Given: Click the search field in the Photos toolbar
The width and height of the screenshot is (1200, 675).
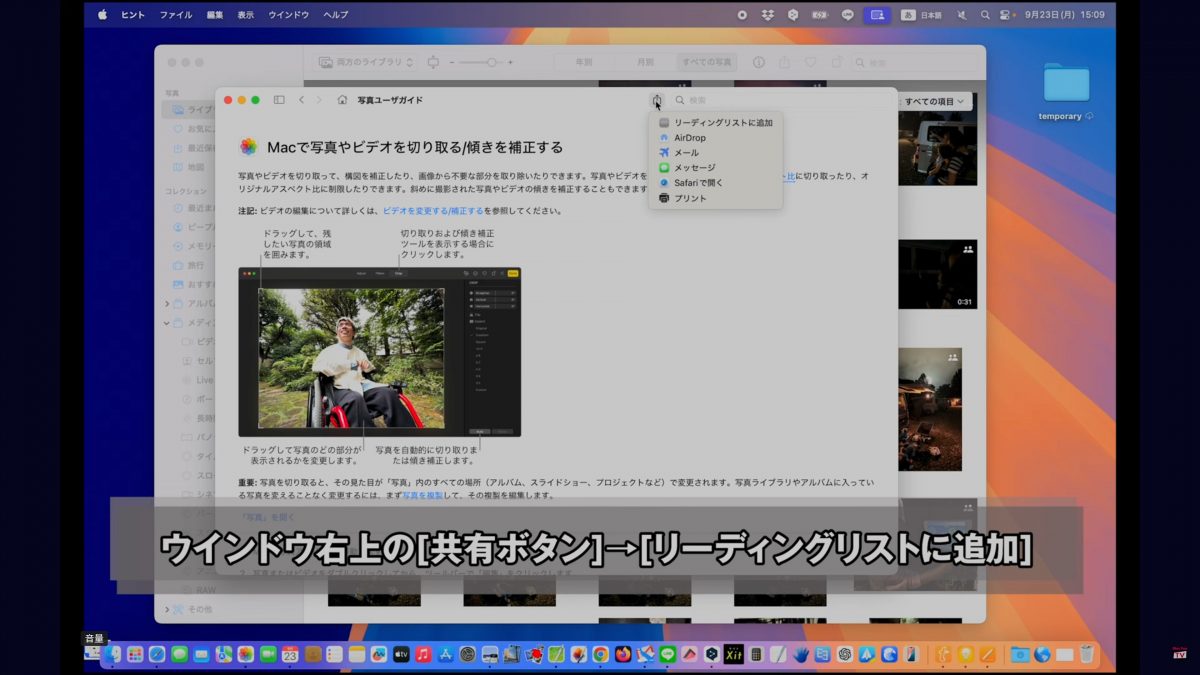Looking at the screenshot, I should point(913,62).
